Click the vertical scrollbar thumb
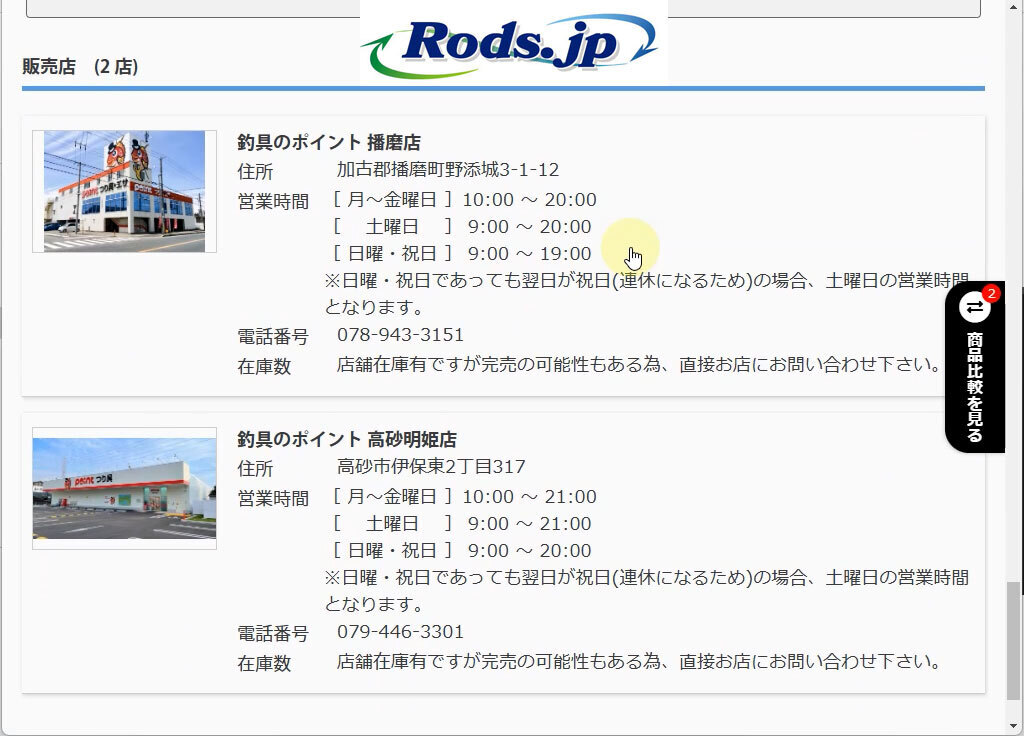Image resolution: width=1024 pixels, height=736 pixels. pos(1014,640)
